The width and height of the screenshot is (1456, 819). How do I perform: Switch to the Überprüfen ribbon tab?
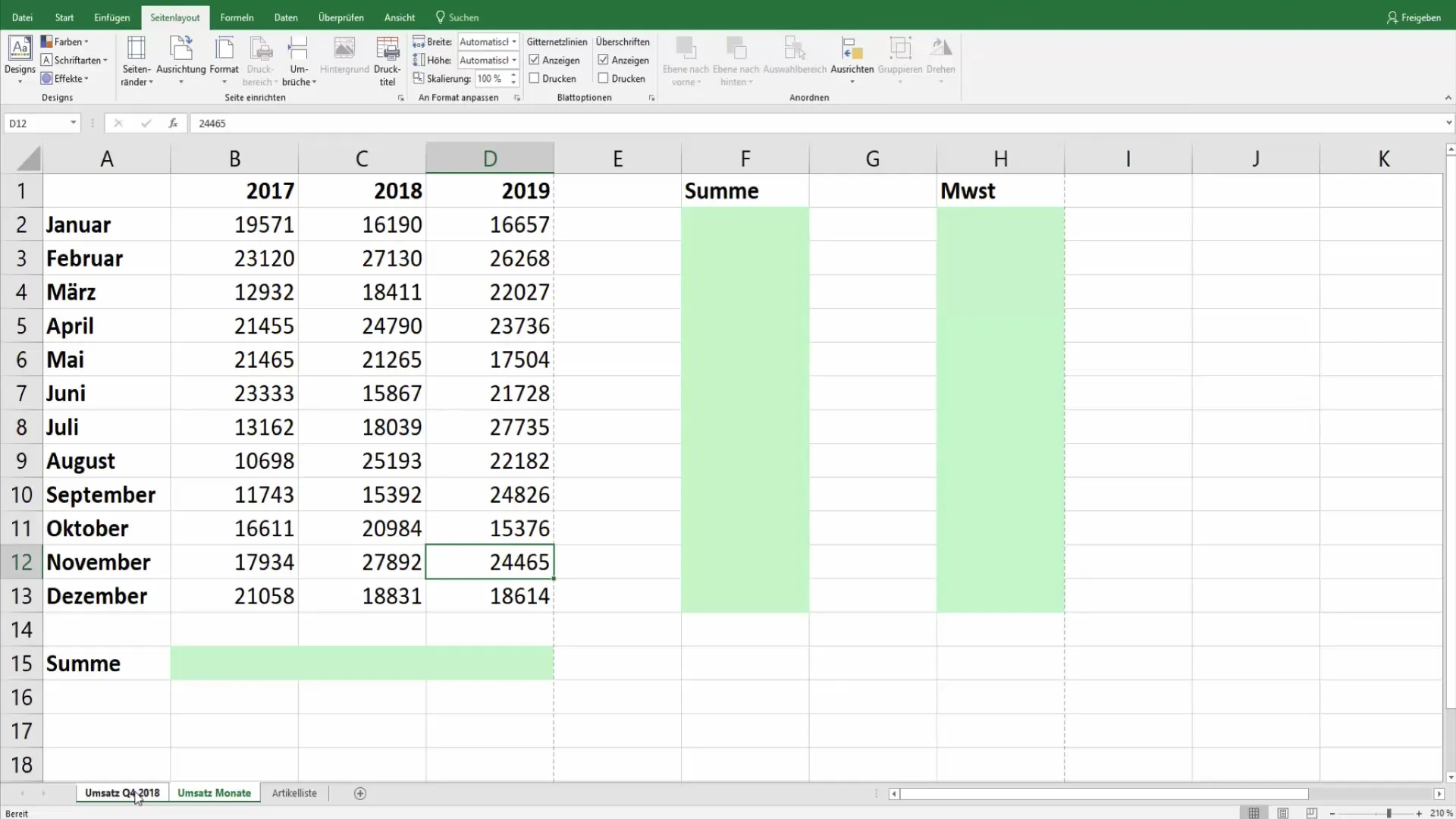coord(341,17)
